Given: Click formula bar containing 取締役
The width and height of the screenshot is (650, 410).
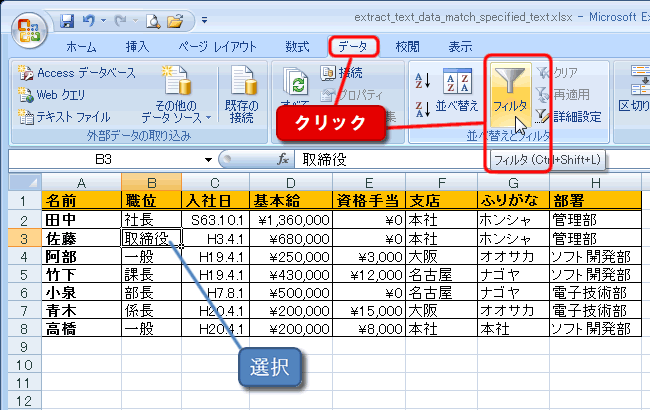Looking at the screenshot, I should [x=472, y=160].
